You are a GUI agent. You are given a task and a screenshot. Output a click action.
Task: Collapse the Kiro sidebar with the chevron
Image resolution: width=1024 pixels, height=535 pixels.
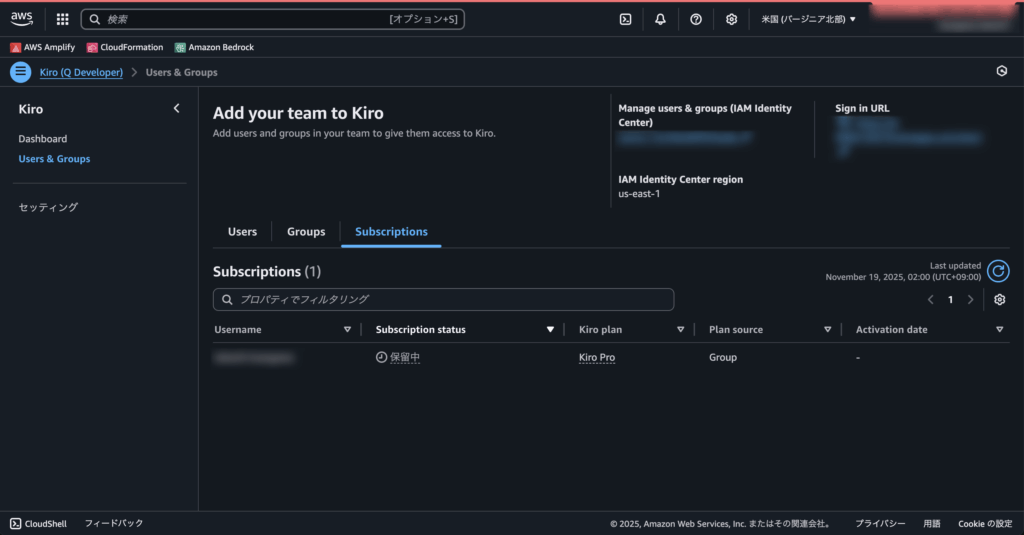click(177, 109)
